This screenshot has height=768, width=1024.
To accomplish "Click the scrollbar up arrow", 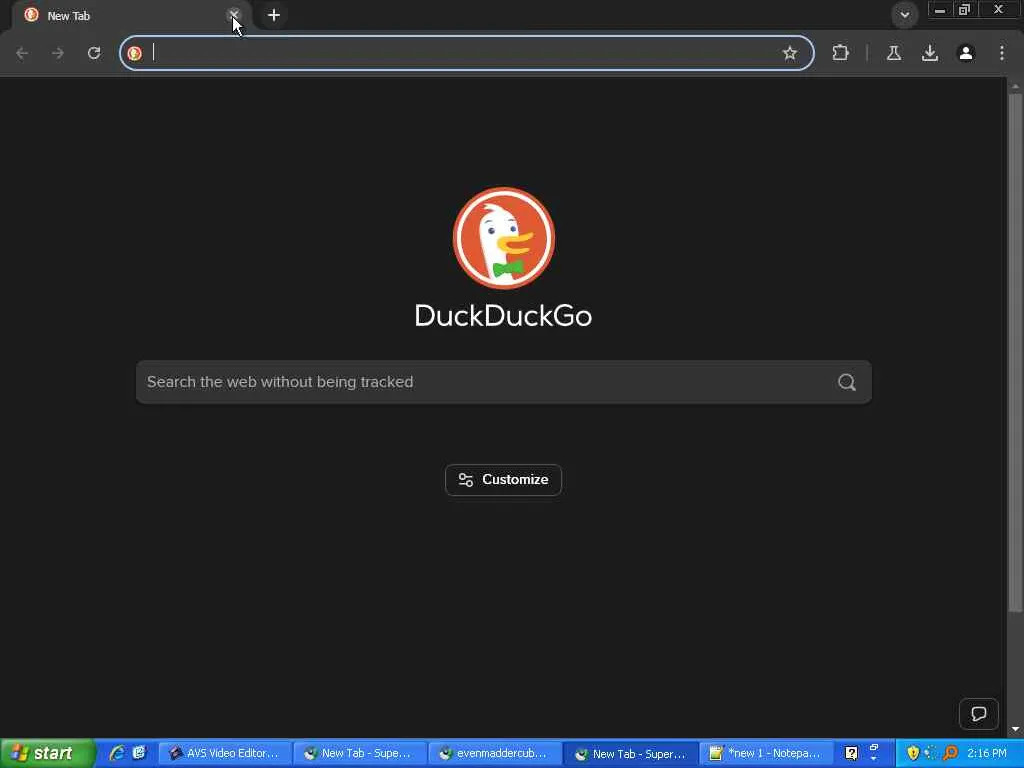I will (1015, 86).
